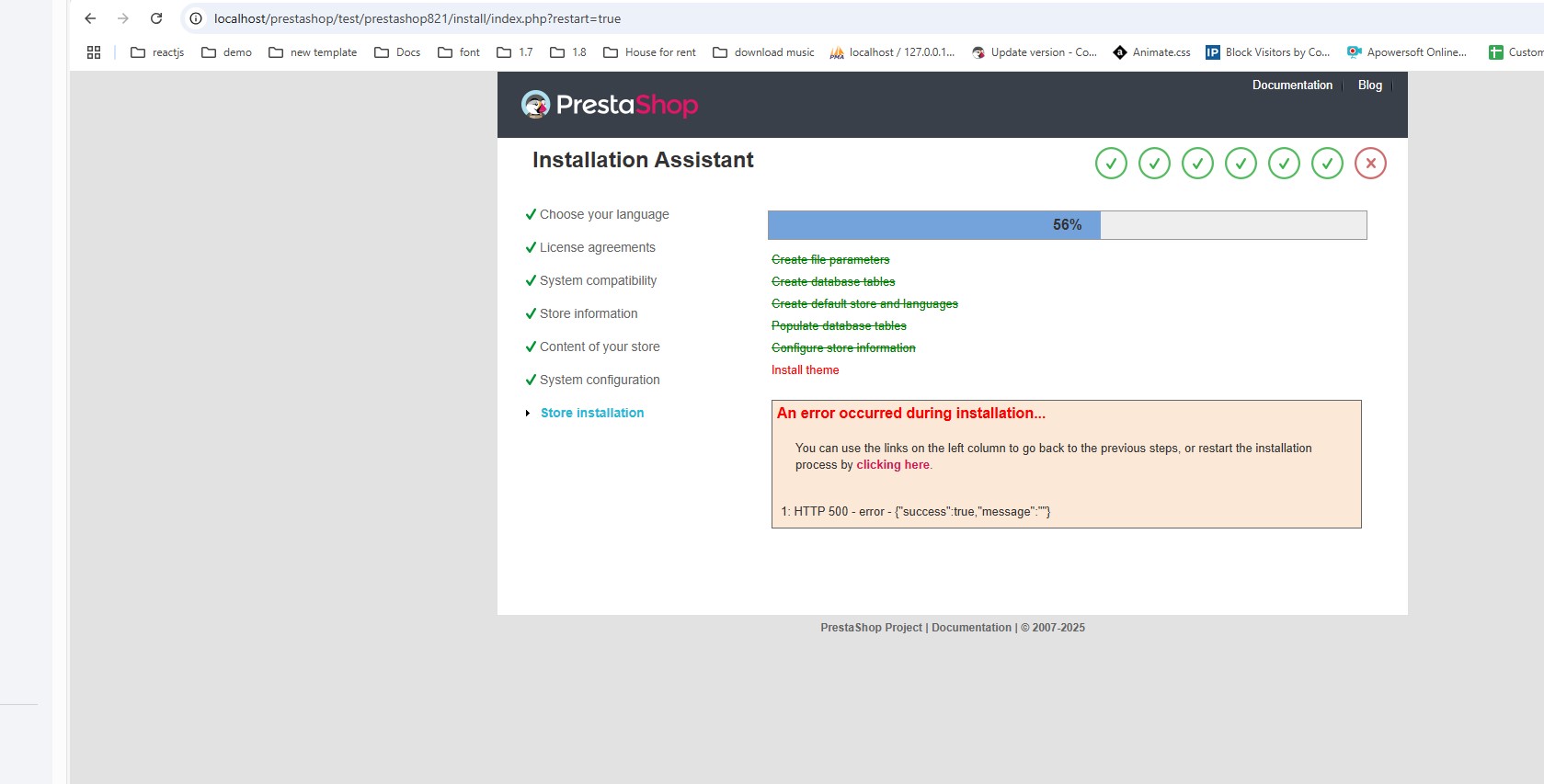
Task: Open the download music bookmark folder
Action: pos(763,52)
